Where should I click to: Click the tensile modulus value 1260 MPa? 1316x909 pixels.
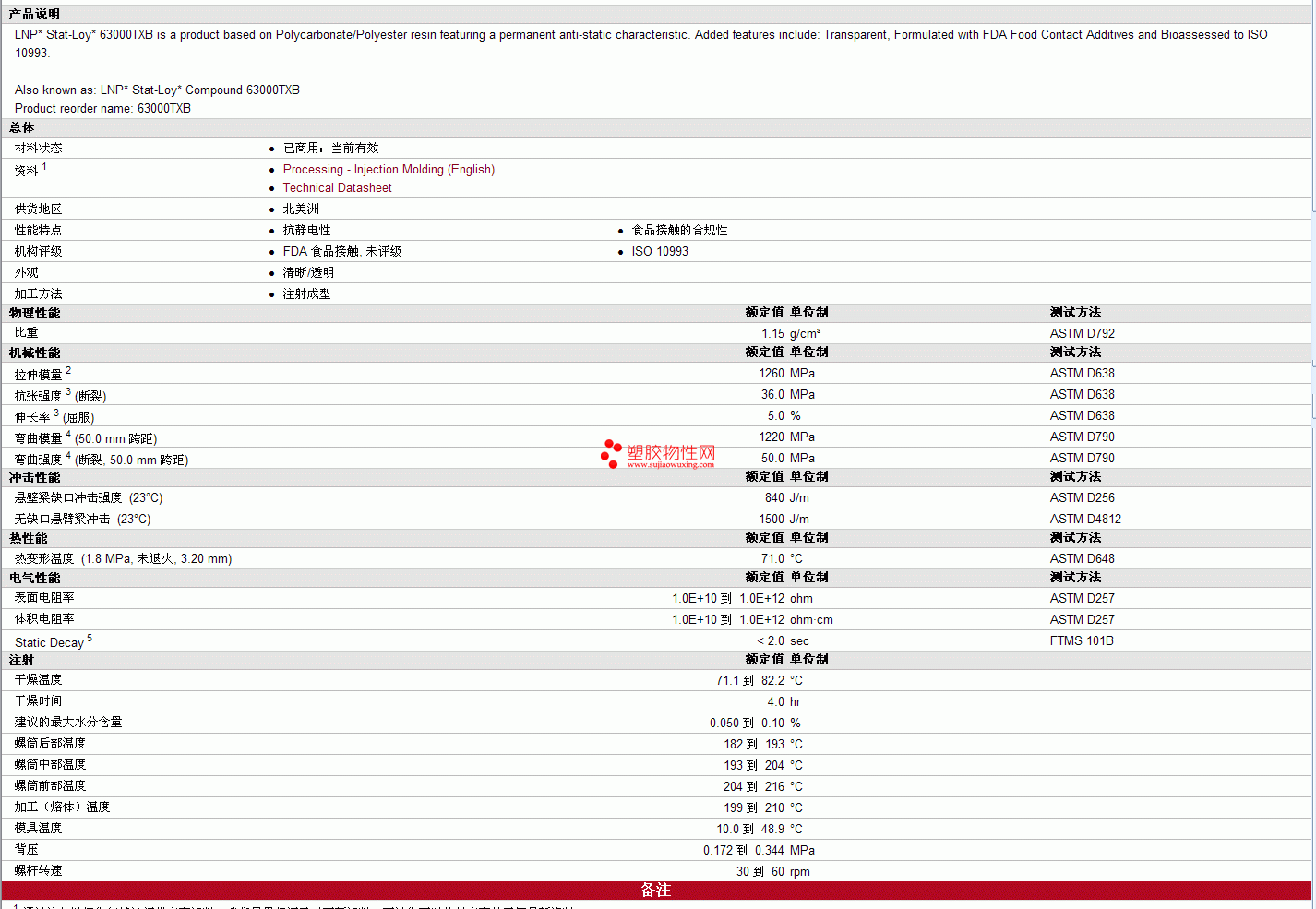(786, 374)
